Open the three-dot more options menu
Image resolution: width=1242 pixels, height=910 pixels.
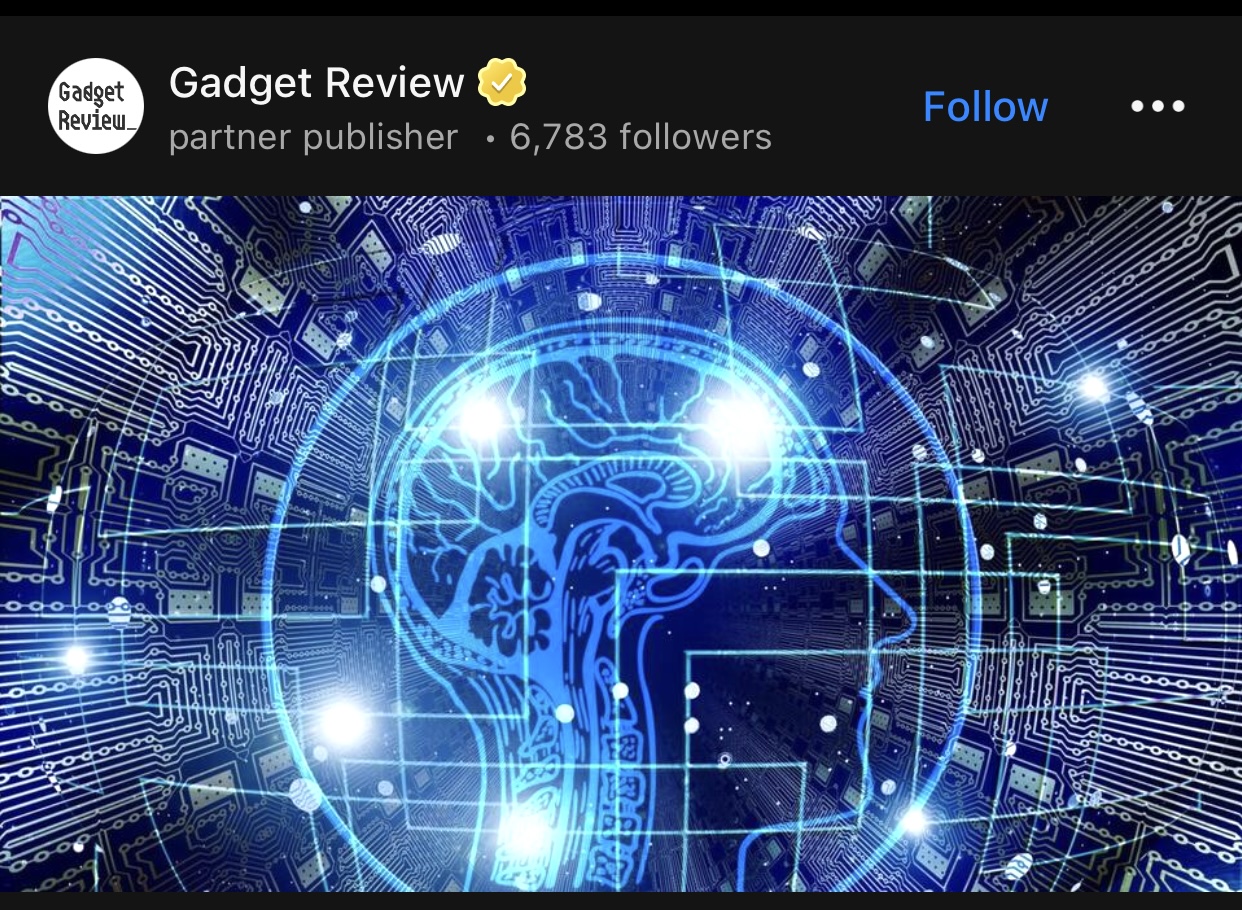[1158, 106]
